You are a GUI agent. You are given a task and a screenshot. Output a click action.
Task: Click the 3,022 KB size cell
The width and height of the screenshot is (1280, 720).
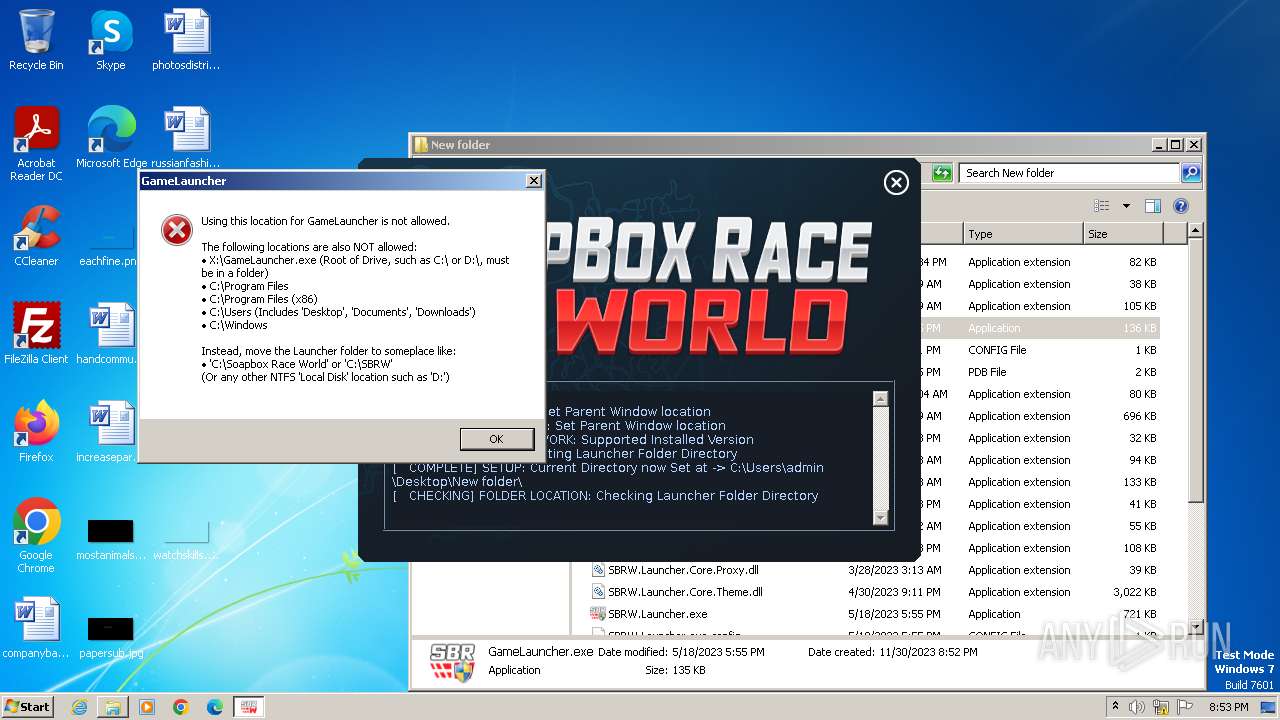[x=1133, y=592]
